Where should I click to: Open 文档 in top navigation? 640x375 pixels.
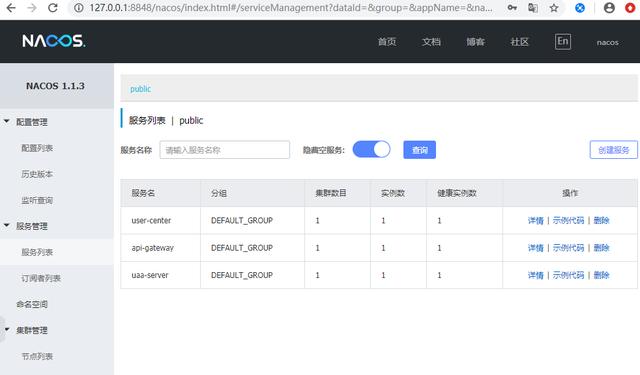click(431, 42)
